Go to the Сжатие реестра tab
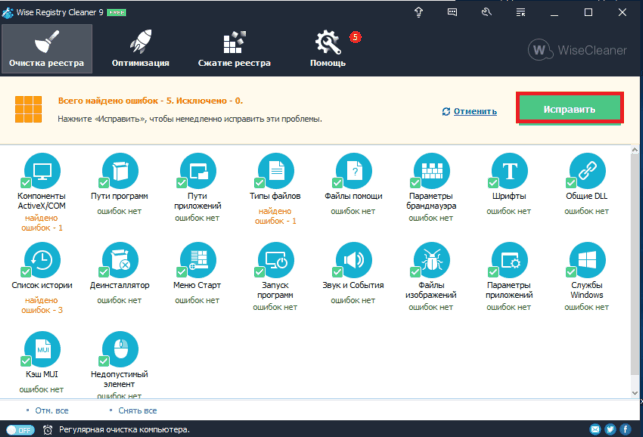The width and height of the screenshot is (643, 437). coord(234,49)
